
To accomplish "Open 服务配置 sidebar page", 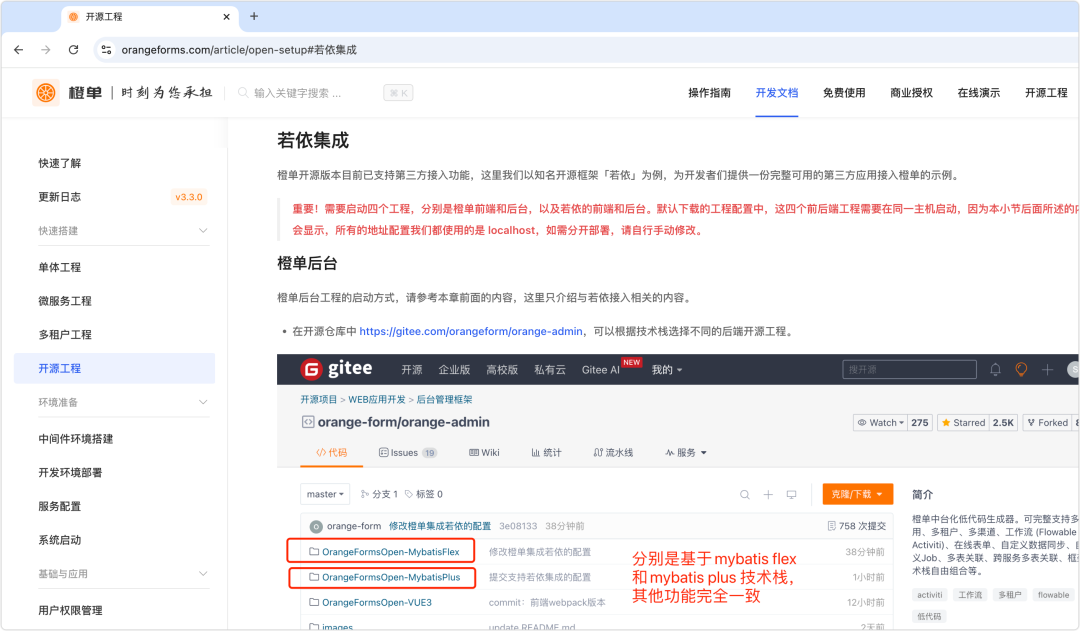I will coord(59,506).
